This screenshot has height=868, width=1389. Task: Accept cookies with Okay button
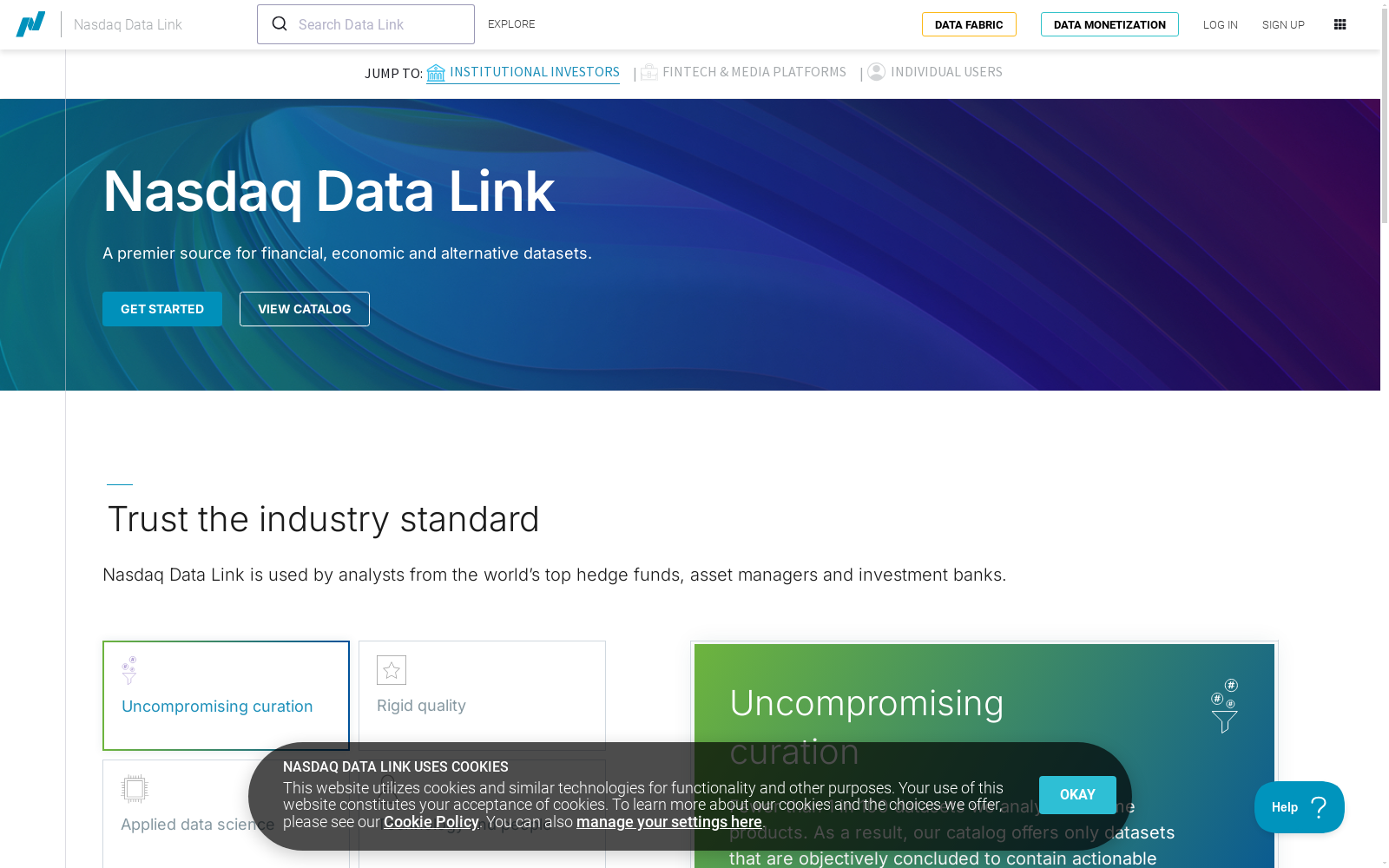1077,795
